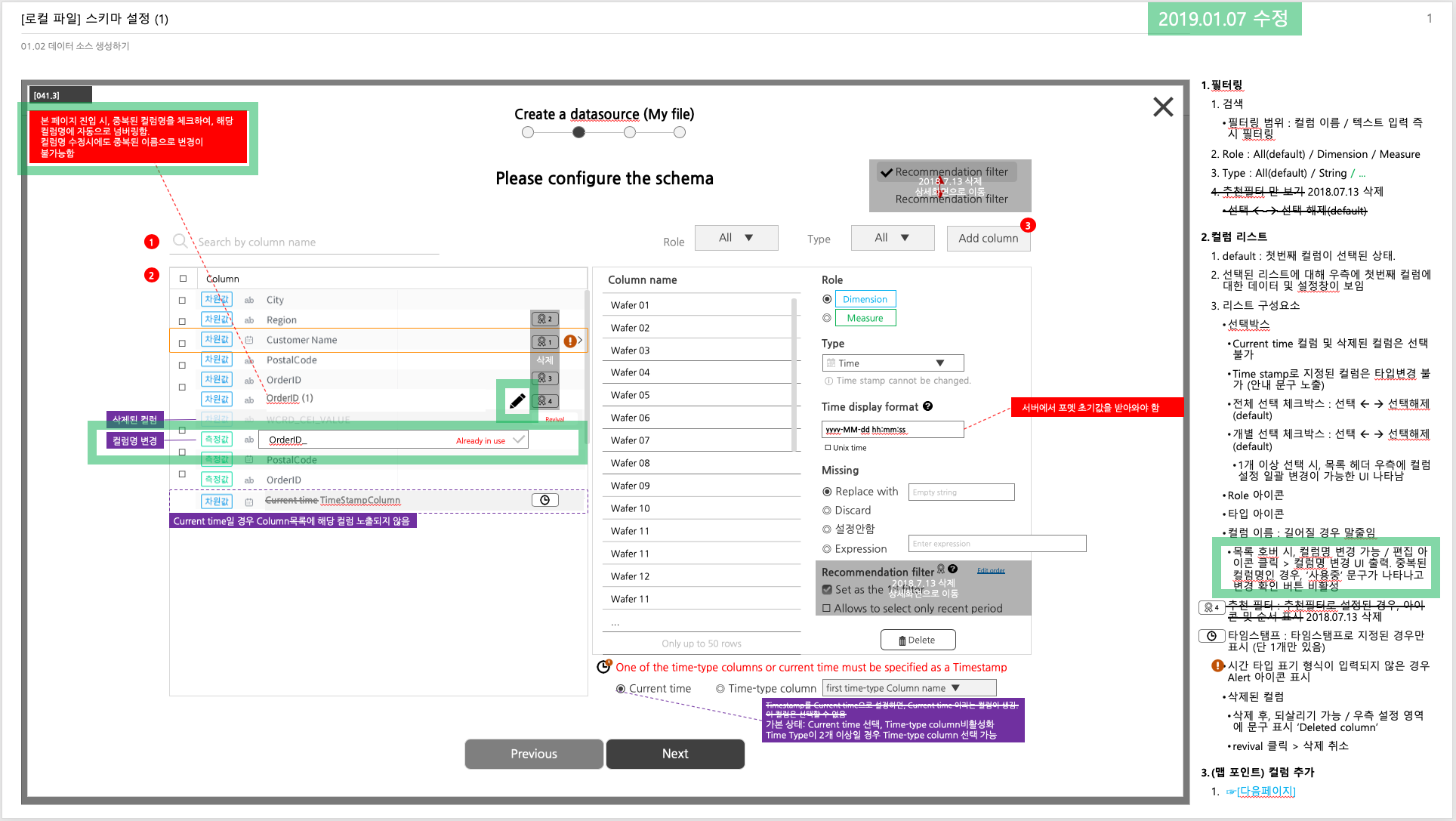Click the 차원값 role badge on the City row

216,298
